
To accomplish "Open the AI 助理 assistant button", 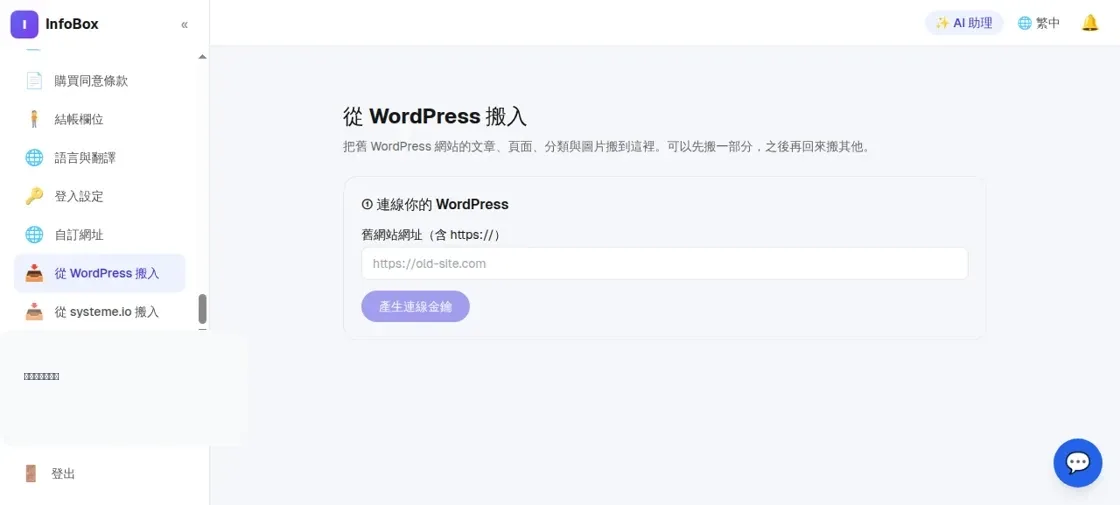I will [x=964, y=23].
